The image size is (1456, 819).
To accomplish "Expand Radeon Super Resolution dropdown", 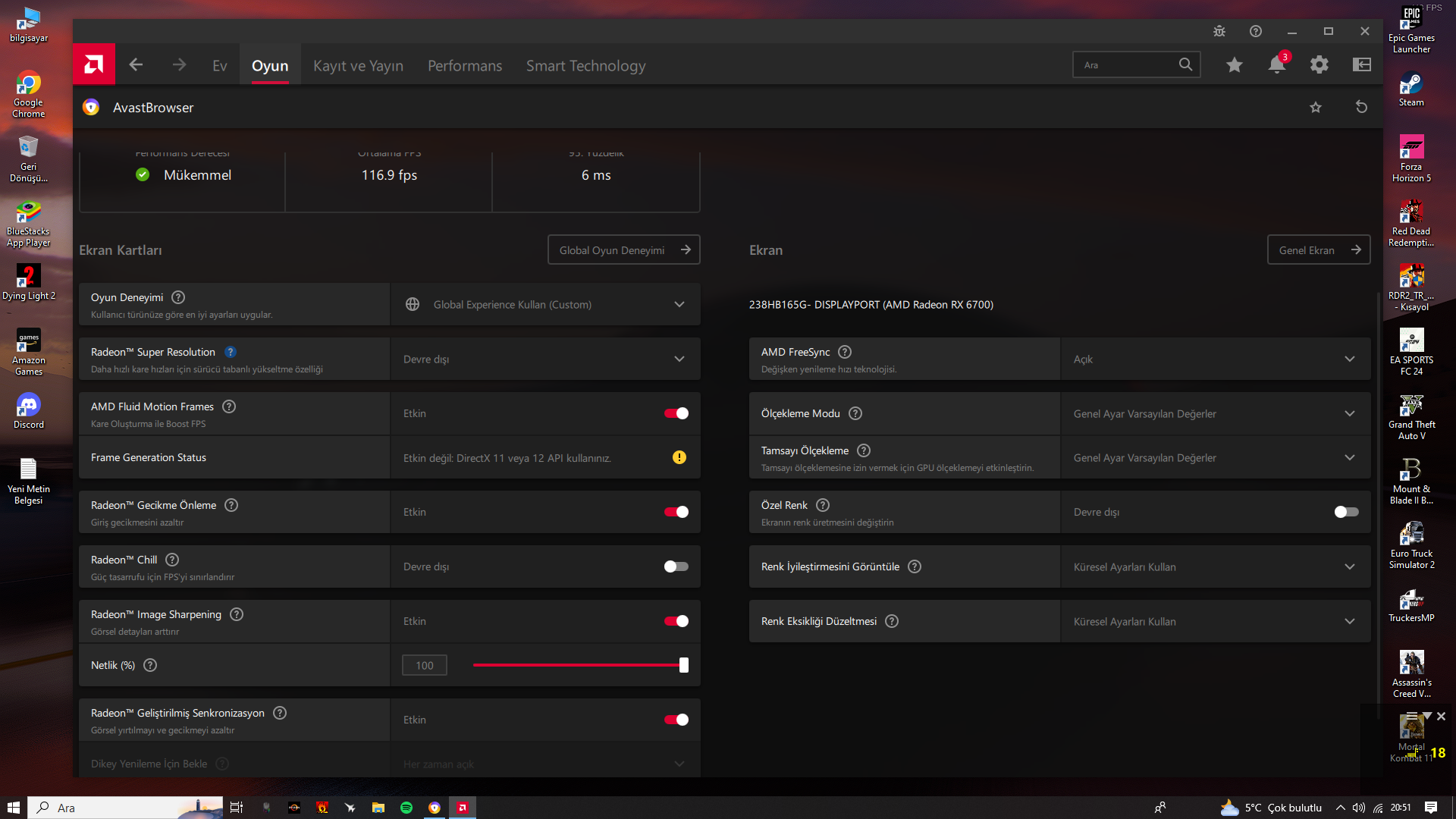I will coord(679,359).
